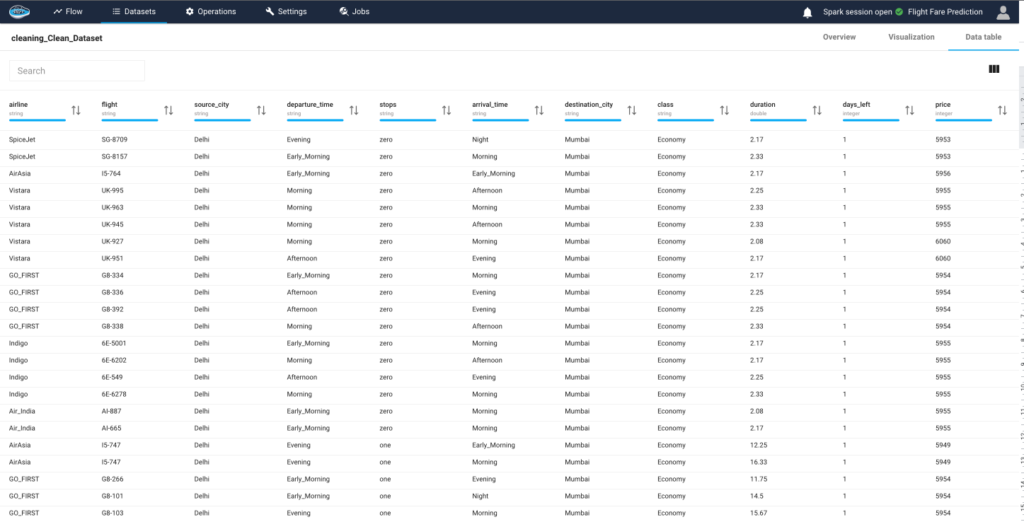Select flight cell G8-101
Viewport: 1024px width, 522px height.
click(x=112, y=497)
